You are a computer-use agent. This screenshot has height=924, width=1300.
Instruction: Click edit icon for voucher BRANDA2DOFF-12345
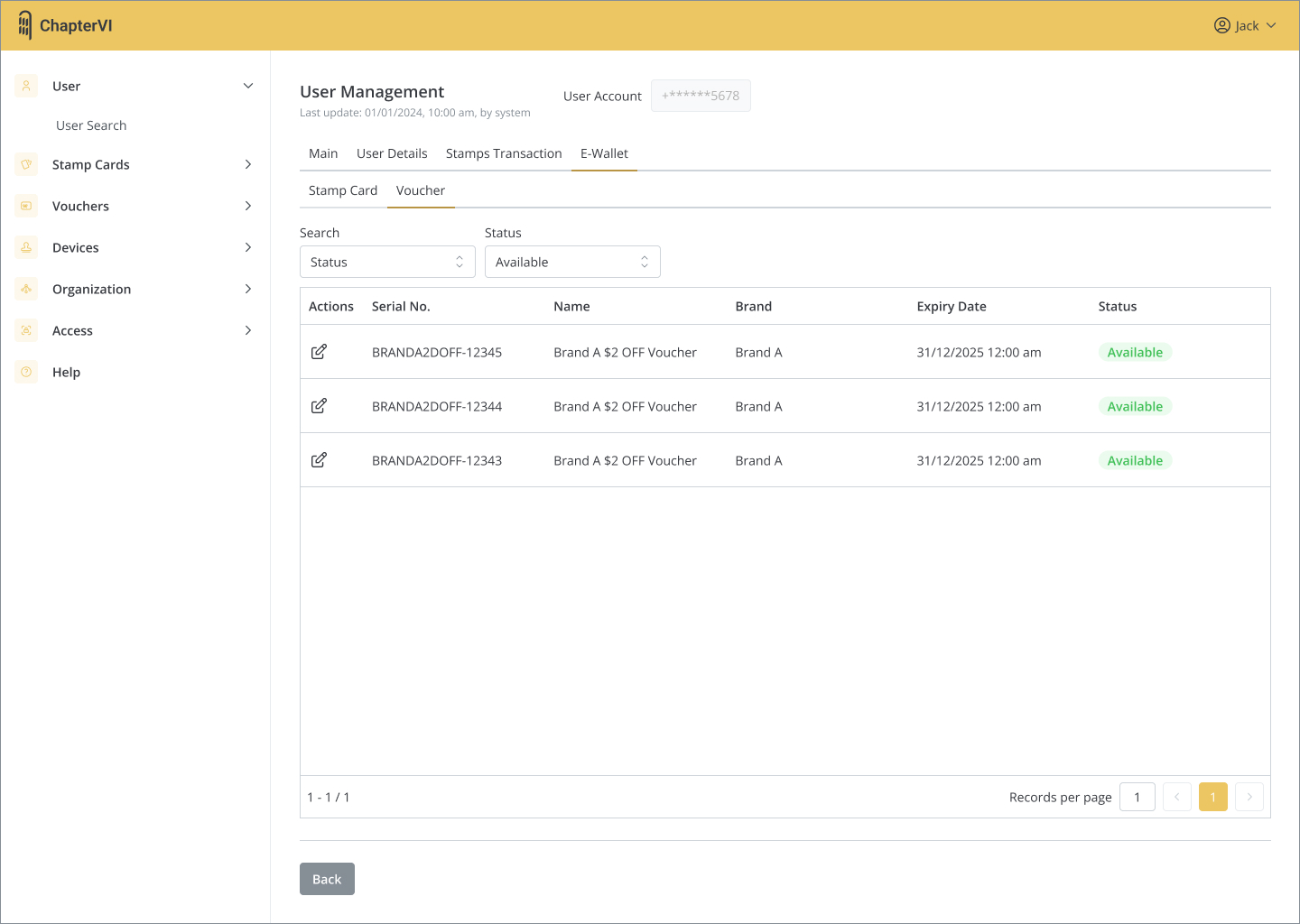click(x=319, y=352)
